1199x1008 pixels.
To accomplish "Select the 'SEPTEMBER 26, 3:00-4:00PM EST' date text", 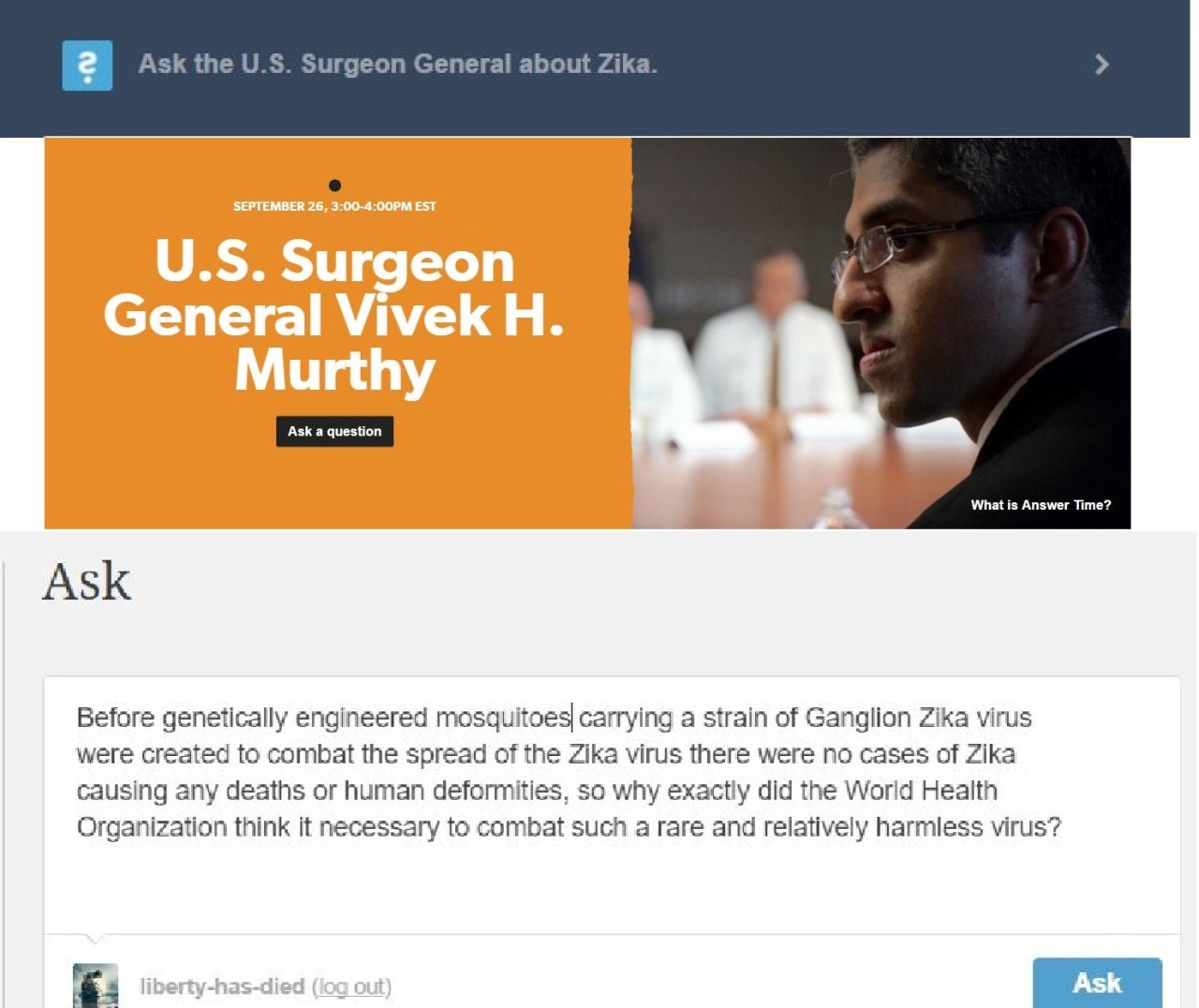I will [334, 206].
